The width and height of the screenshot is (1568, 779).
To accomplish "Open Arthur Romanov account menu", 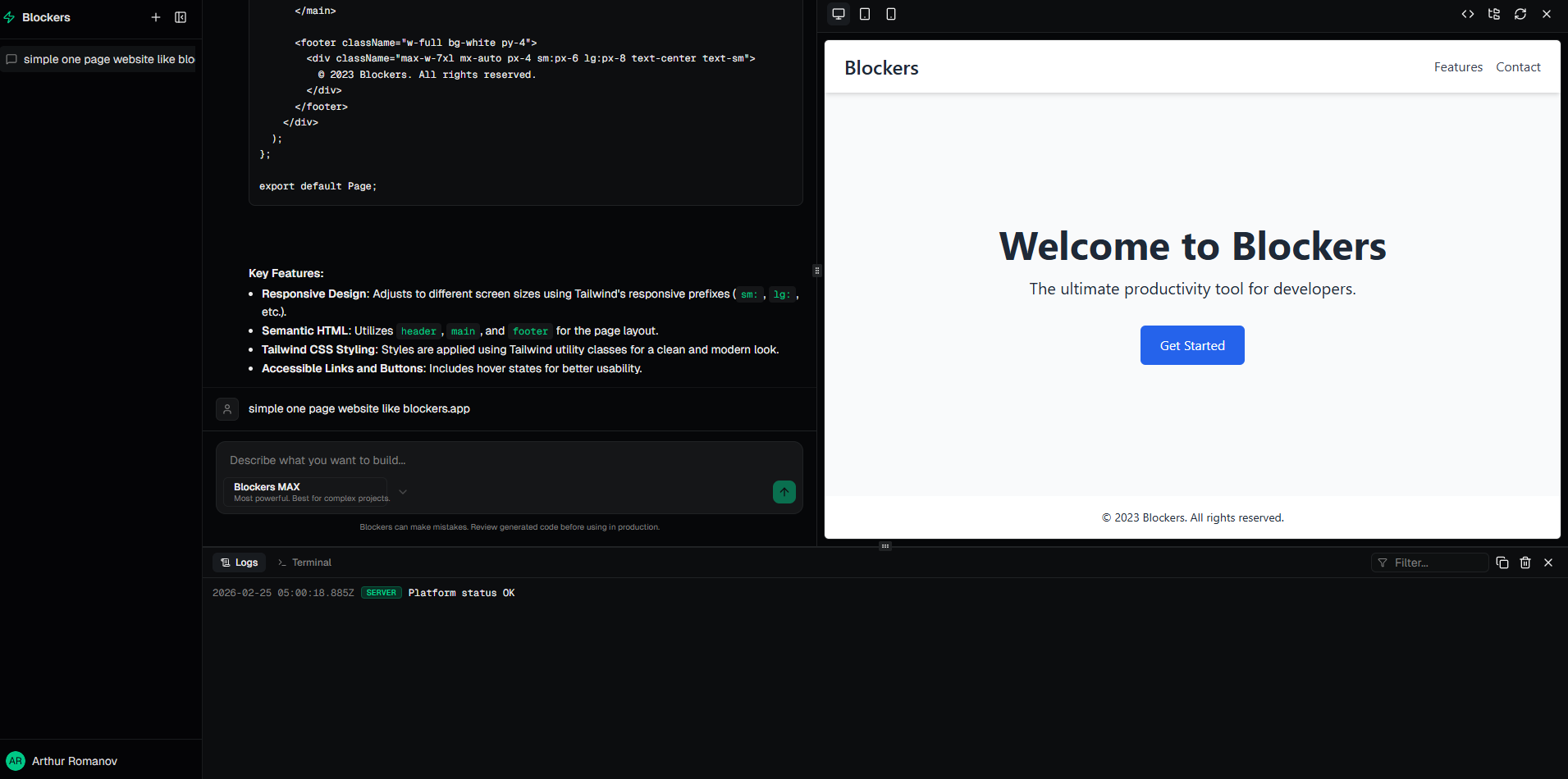I will point(74,761).
